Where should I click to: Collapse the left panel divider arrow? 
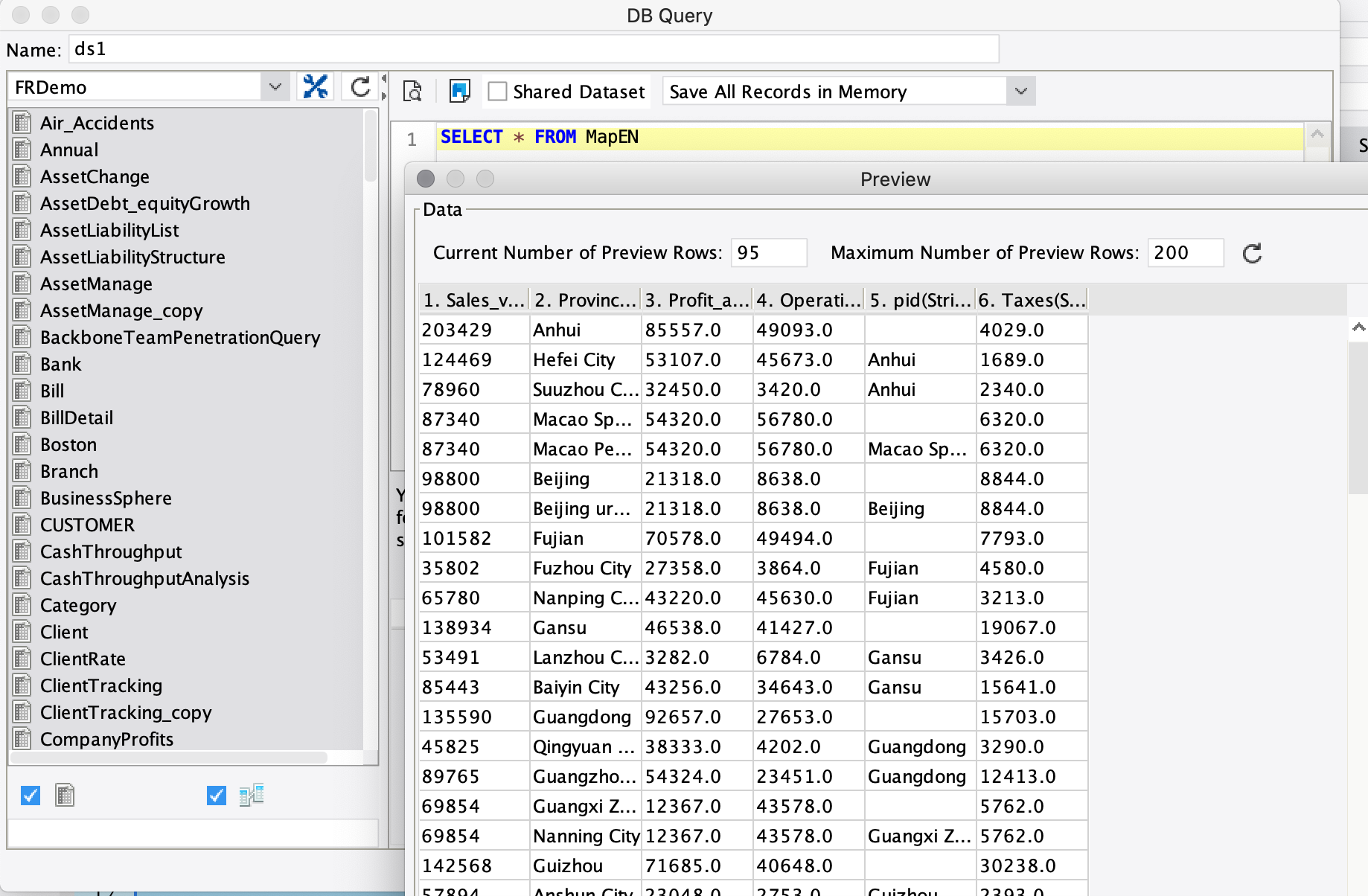tap(384, 78)
